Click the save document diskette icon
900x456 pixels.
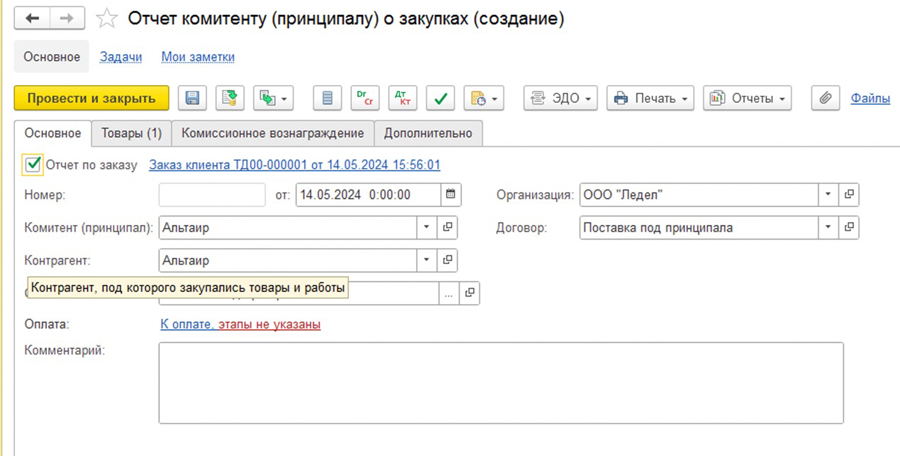(193, 98)
